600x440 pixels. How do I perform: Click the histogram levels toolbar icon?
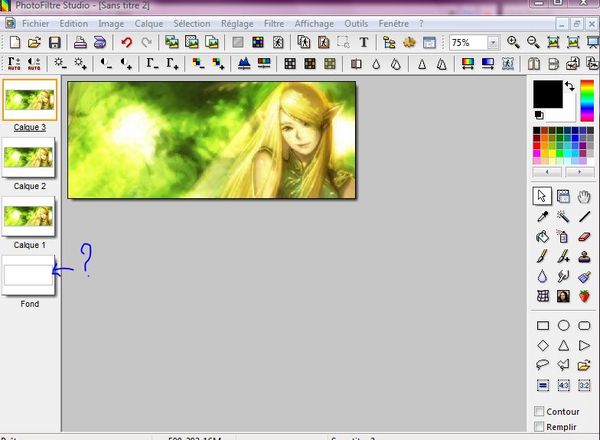click(244, 63)
